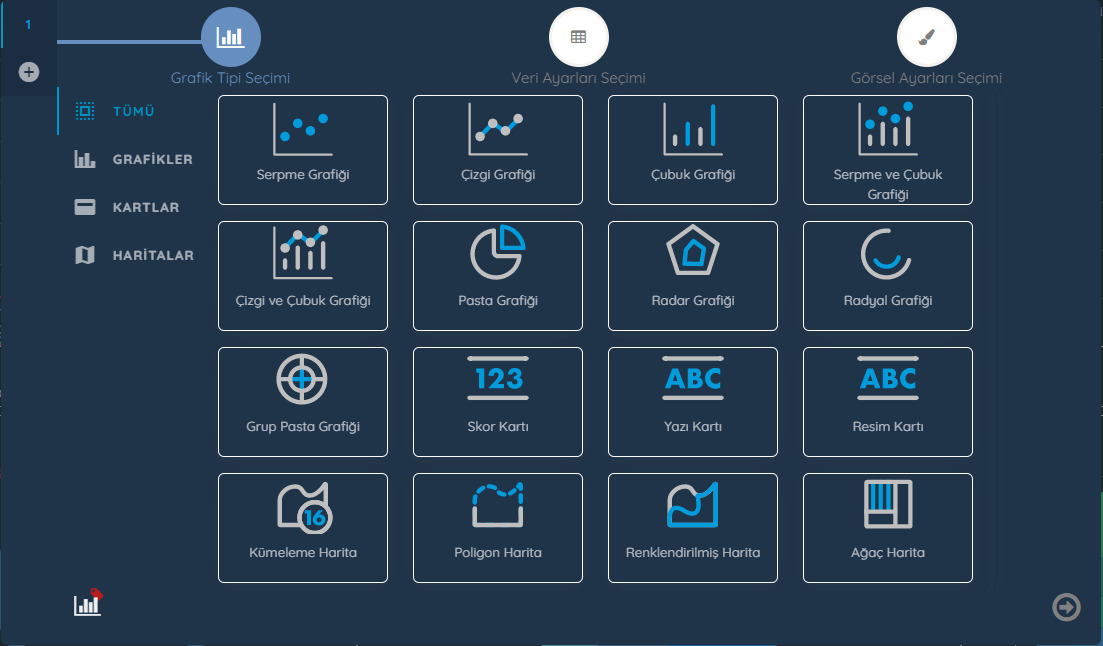Choose the Çizgi Grafiği line chart
Viewport: 1103px width, 646px height.
pos(497,150)
